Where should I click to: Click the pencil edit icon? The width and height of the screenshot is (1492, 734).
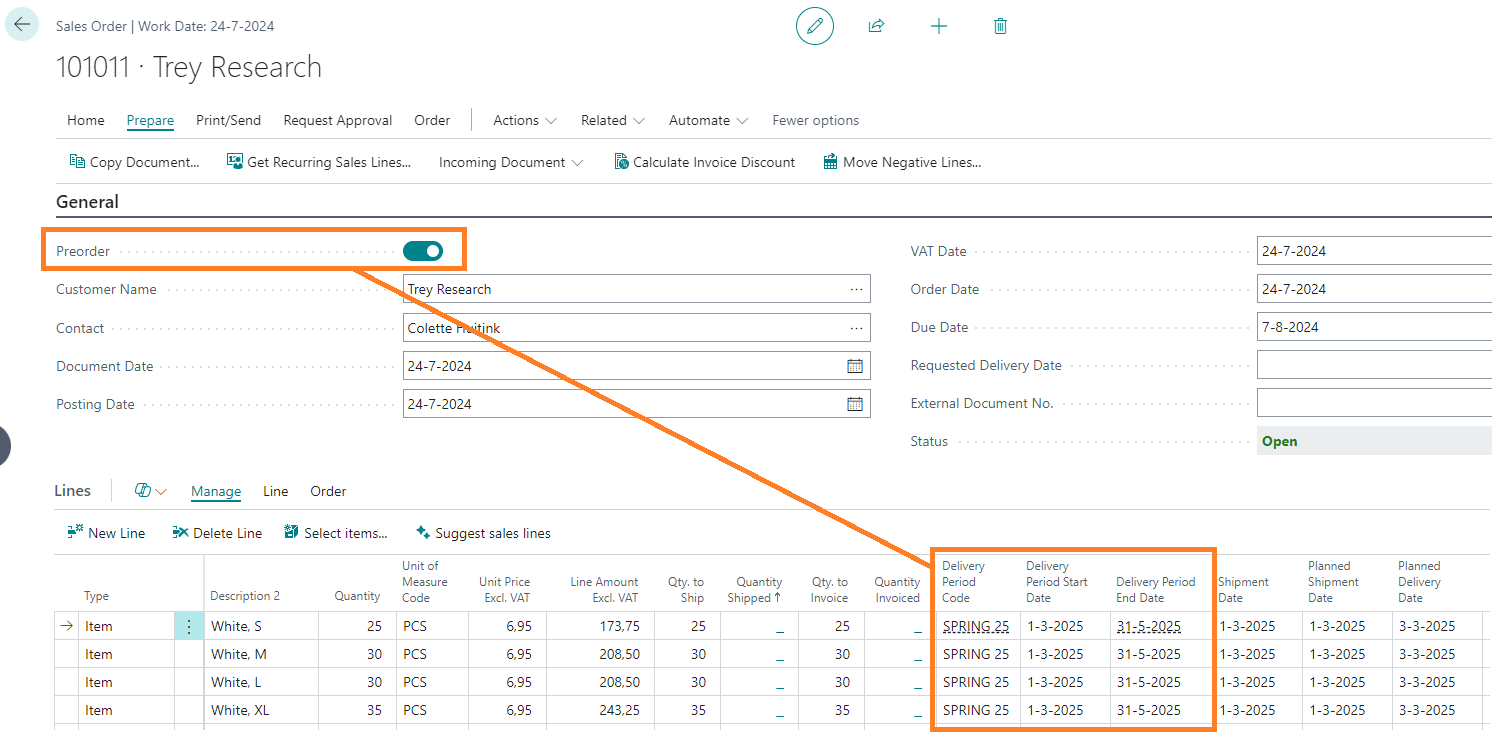(x=814, y=26)
